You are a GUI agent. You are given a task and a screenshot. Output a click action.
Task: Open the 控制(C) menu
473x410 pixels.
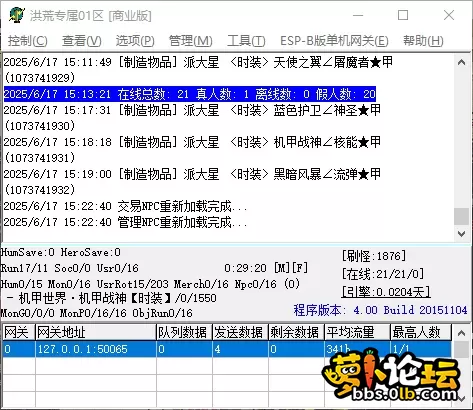(28, 41)
